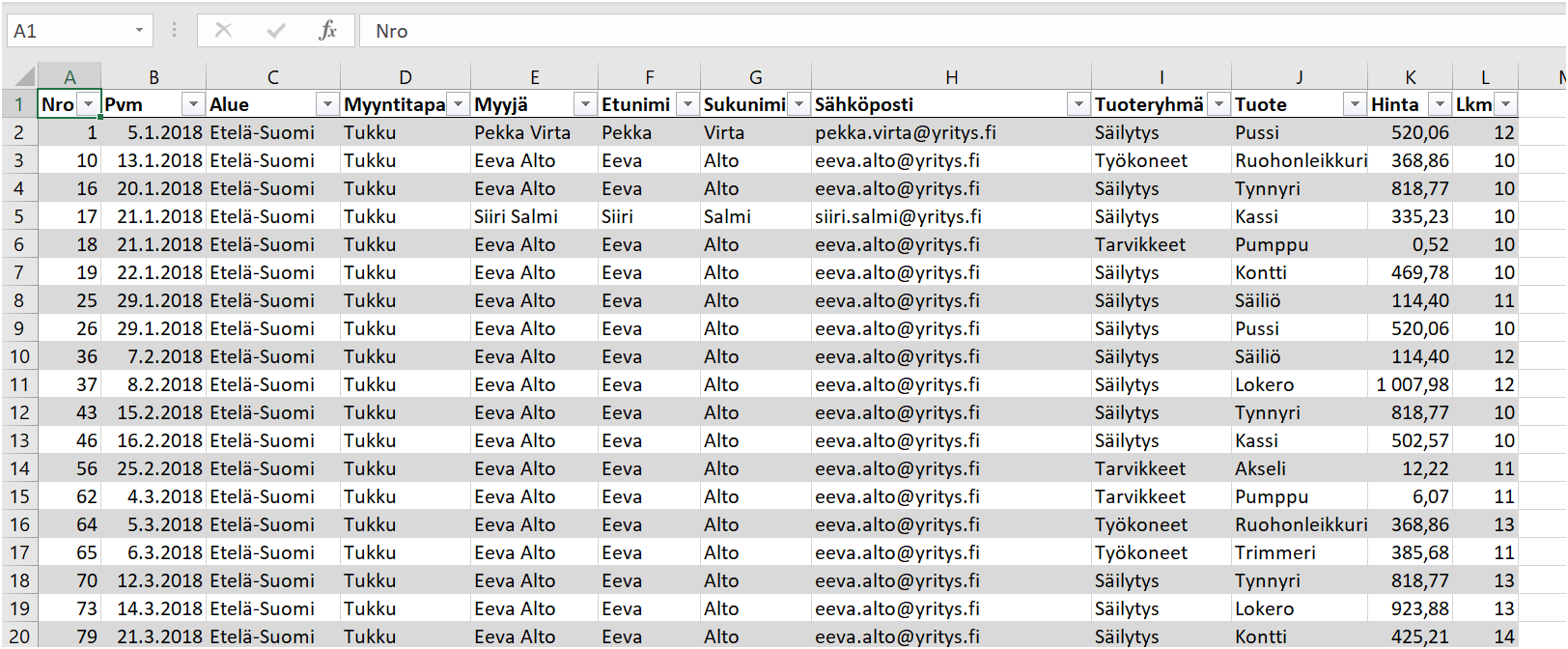This screenshot has height=649, width=1568.
Task: Select column K header
Action: click(1411, 77)
